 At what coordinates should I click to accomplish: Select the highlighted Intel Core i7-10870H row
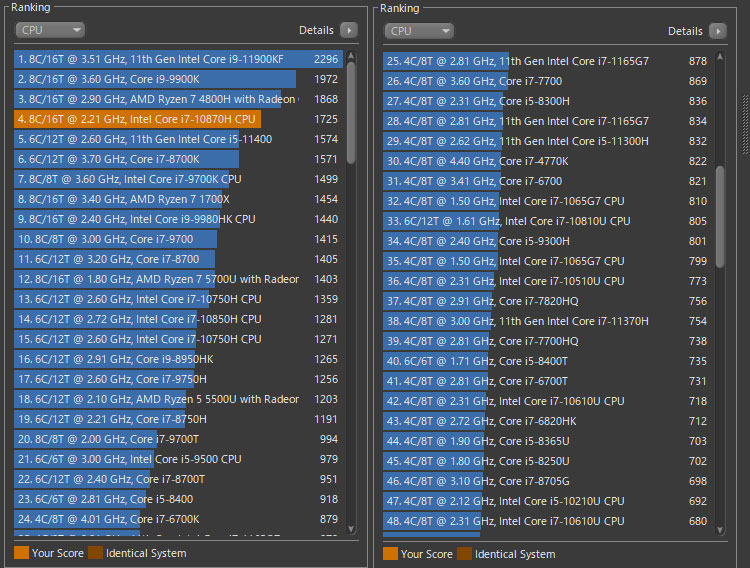point(178,119)
